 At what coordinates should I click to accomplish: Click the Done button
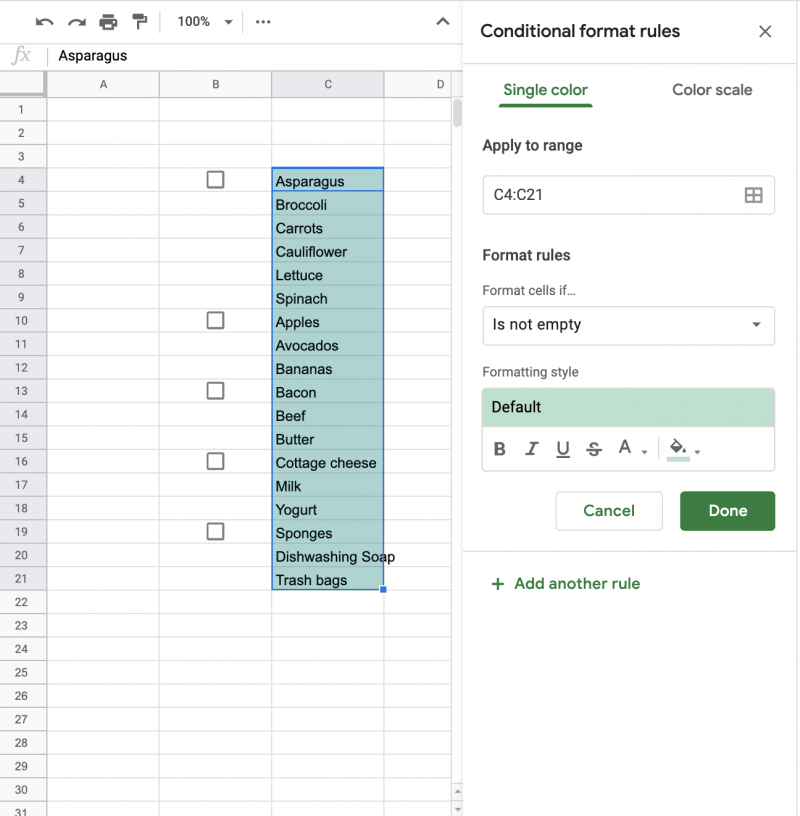click(727, 510)
